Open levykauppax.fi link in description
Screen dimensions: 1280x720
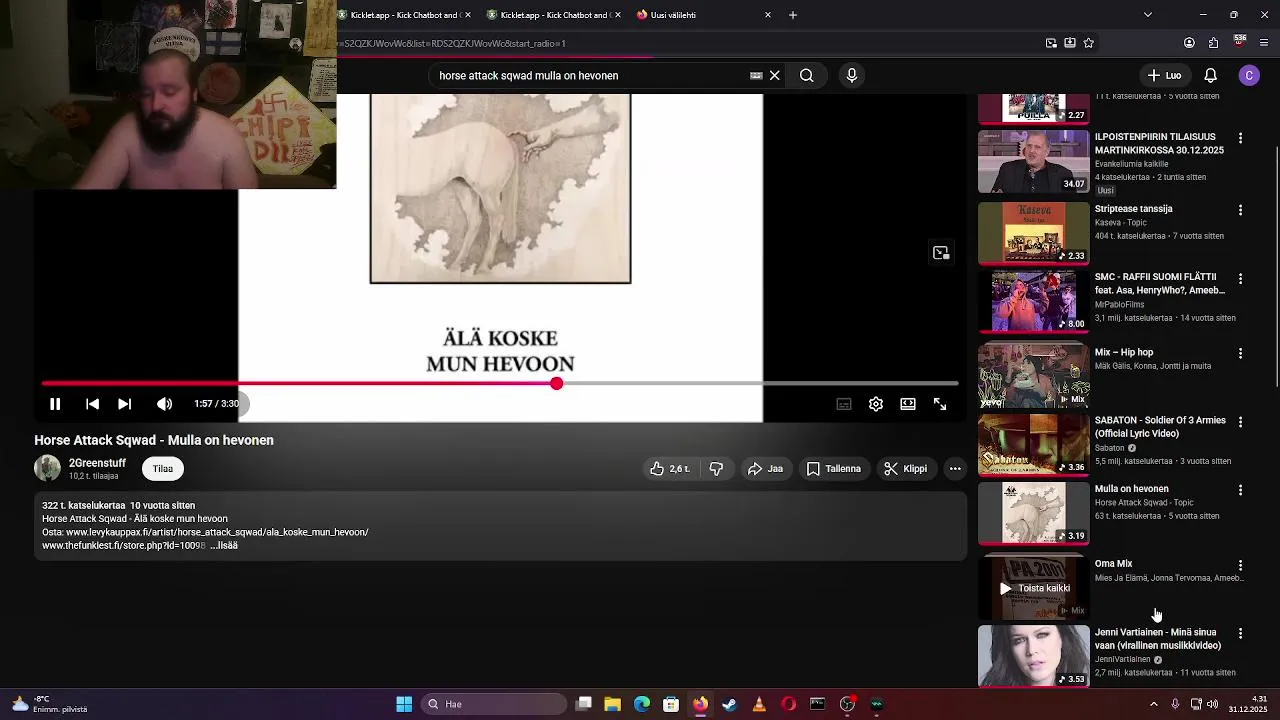pyautogui.click(x=217, y=532)
